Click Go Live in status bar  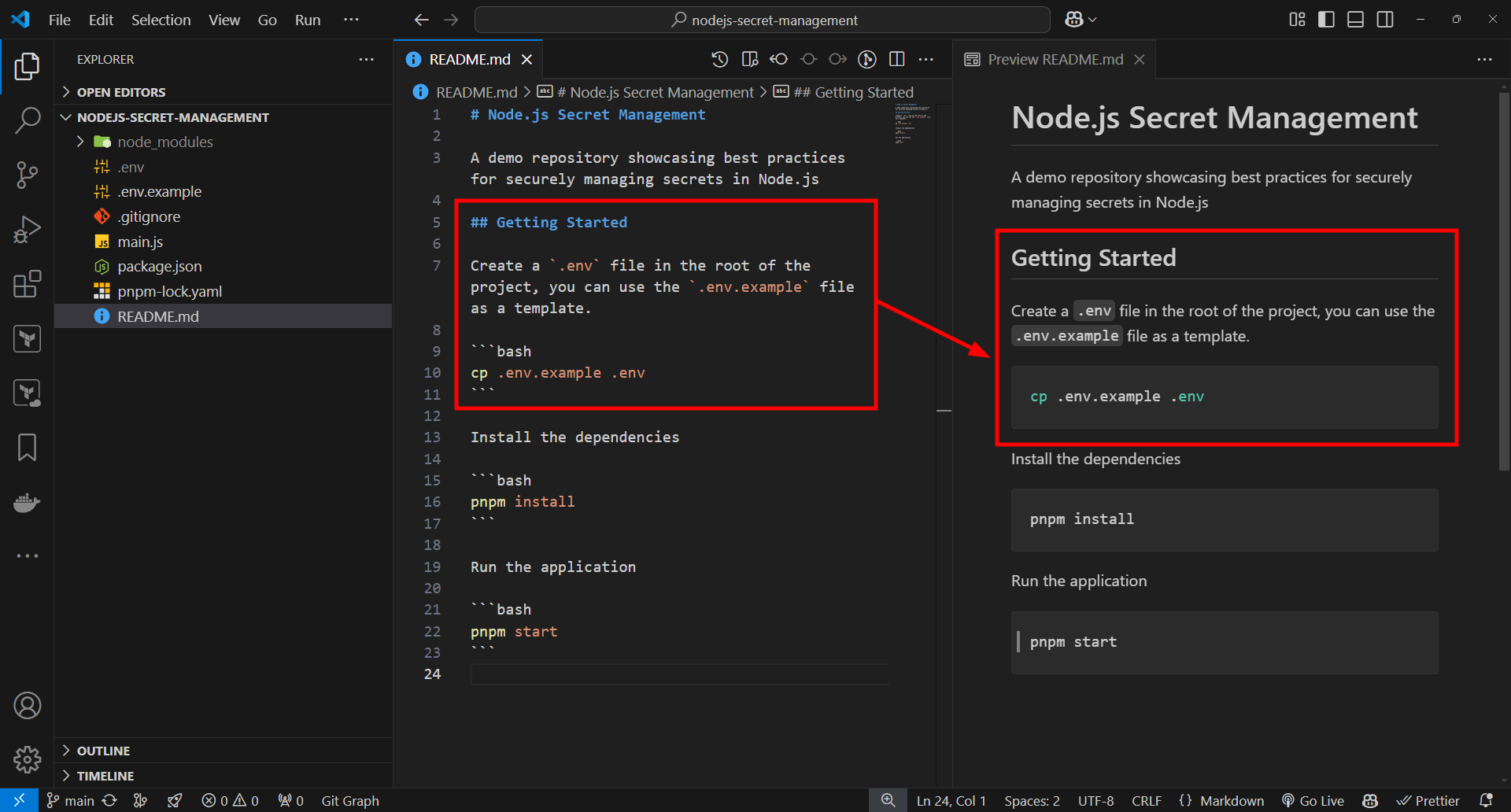1313,800
